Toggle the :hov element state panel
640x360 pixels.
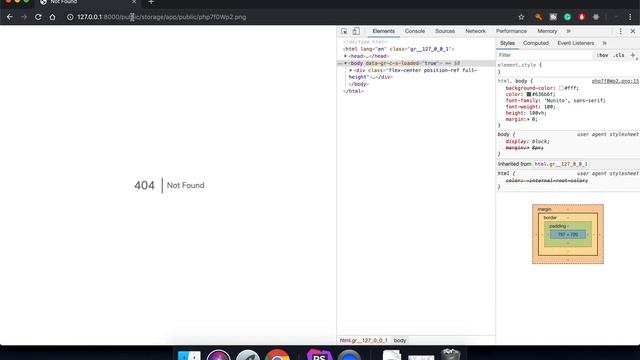[602, 55]
